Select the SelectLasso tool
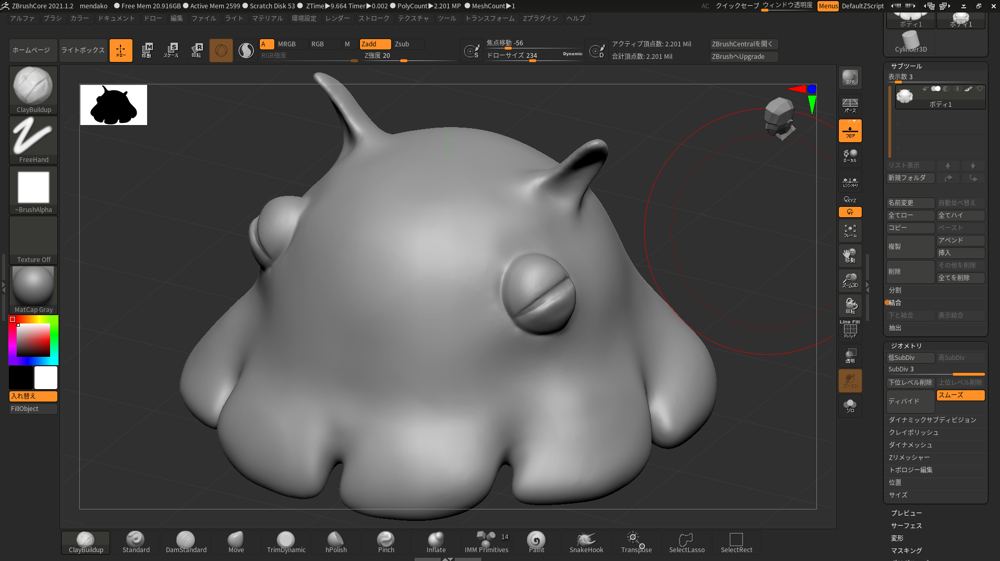 (x=686, y=542)
